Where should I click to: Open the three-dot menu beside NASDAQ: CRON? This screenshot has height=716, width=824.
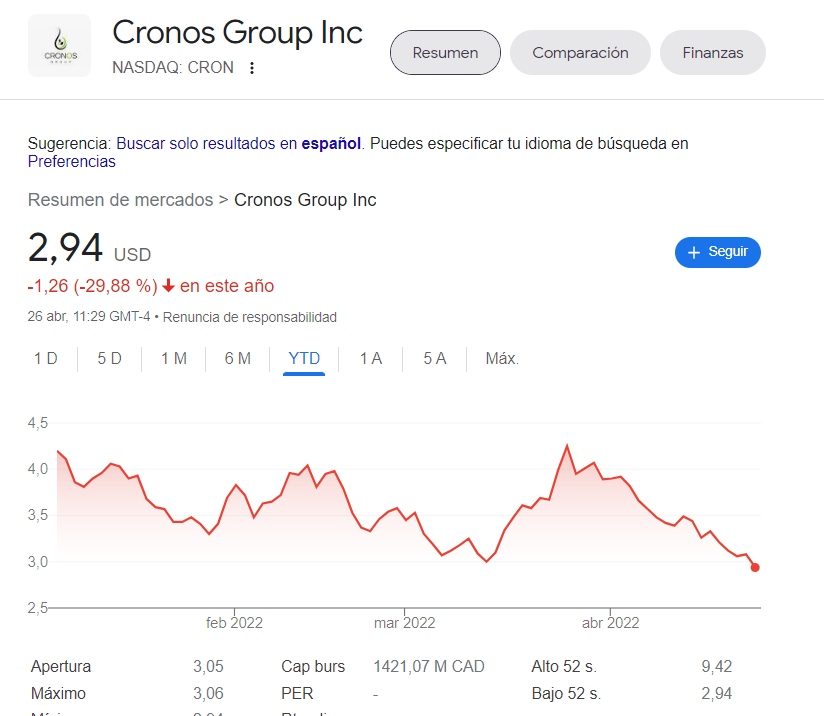pos(252,68)
